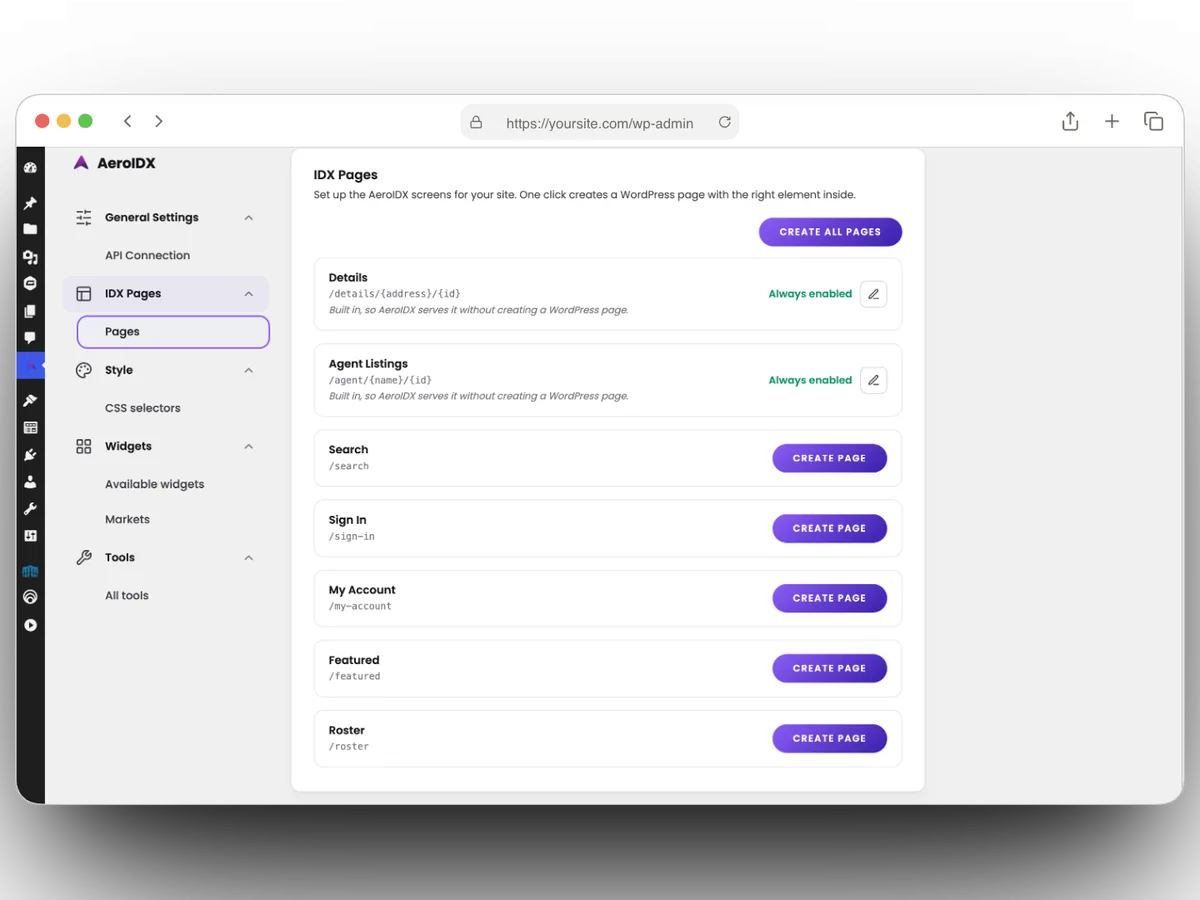This screenshot has height=900, width=1200.
Task: Open Plugins via the plug icon
Action: [x=30, y=454]
